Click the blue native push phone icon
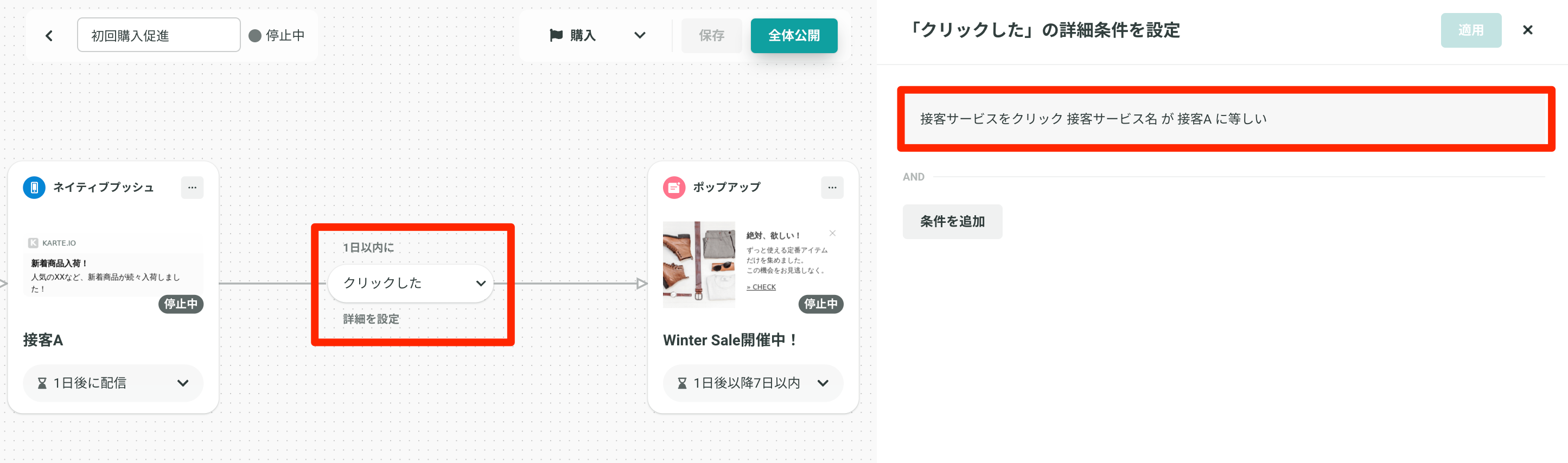The height and width of the screenshot is (463, 1568). (34, 188)
